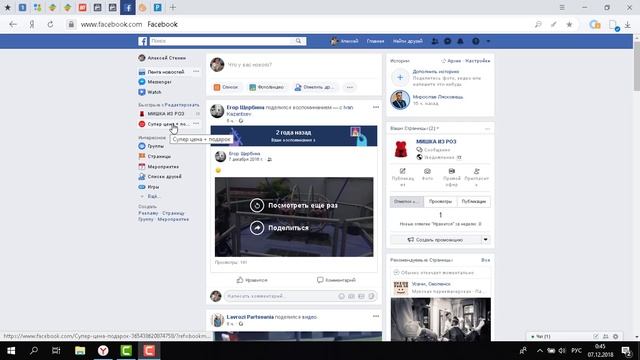This screenshot has width=640, height=360.
Task: Click the Создать промоакцию button
Action: pos(436,240)
